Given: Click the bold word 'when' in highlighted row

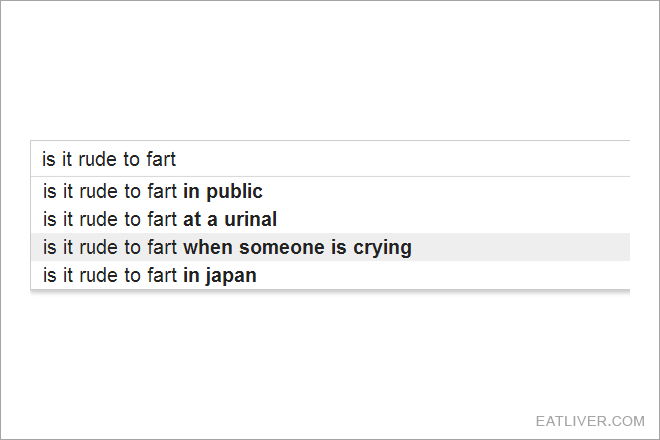Looking at the screenshot, I should click(208, 247).
